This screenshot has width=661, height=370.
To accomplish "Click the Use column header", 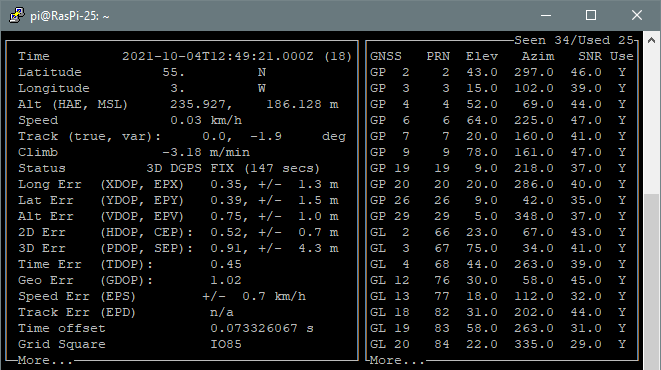I will pyautogui.click(x=622, y=56).
